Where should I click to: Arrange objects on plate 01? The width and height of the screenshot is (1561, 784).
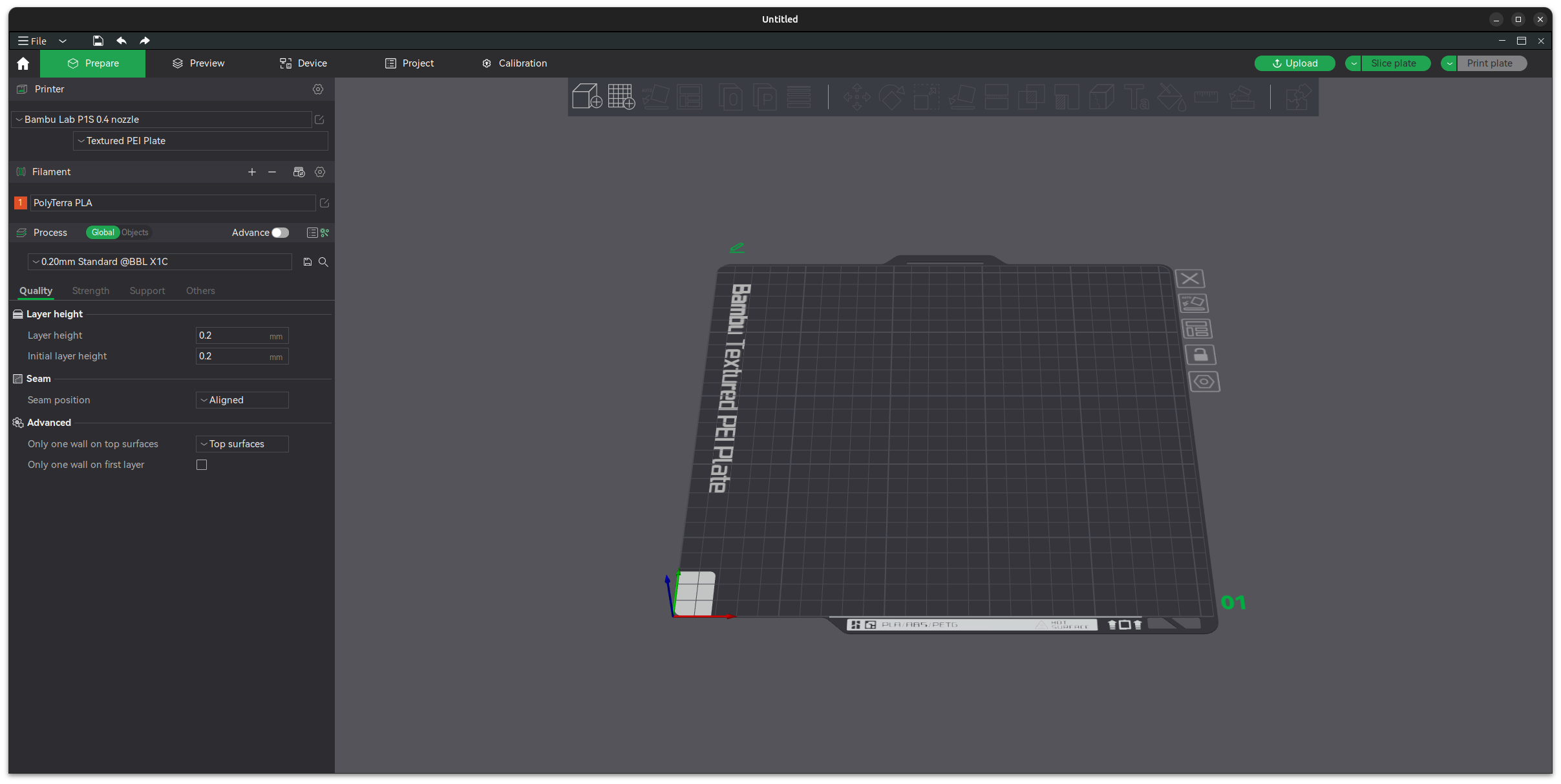[1196, 329]
